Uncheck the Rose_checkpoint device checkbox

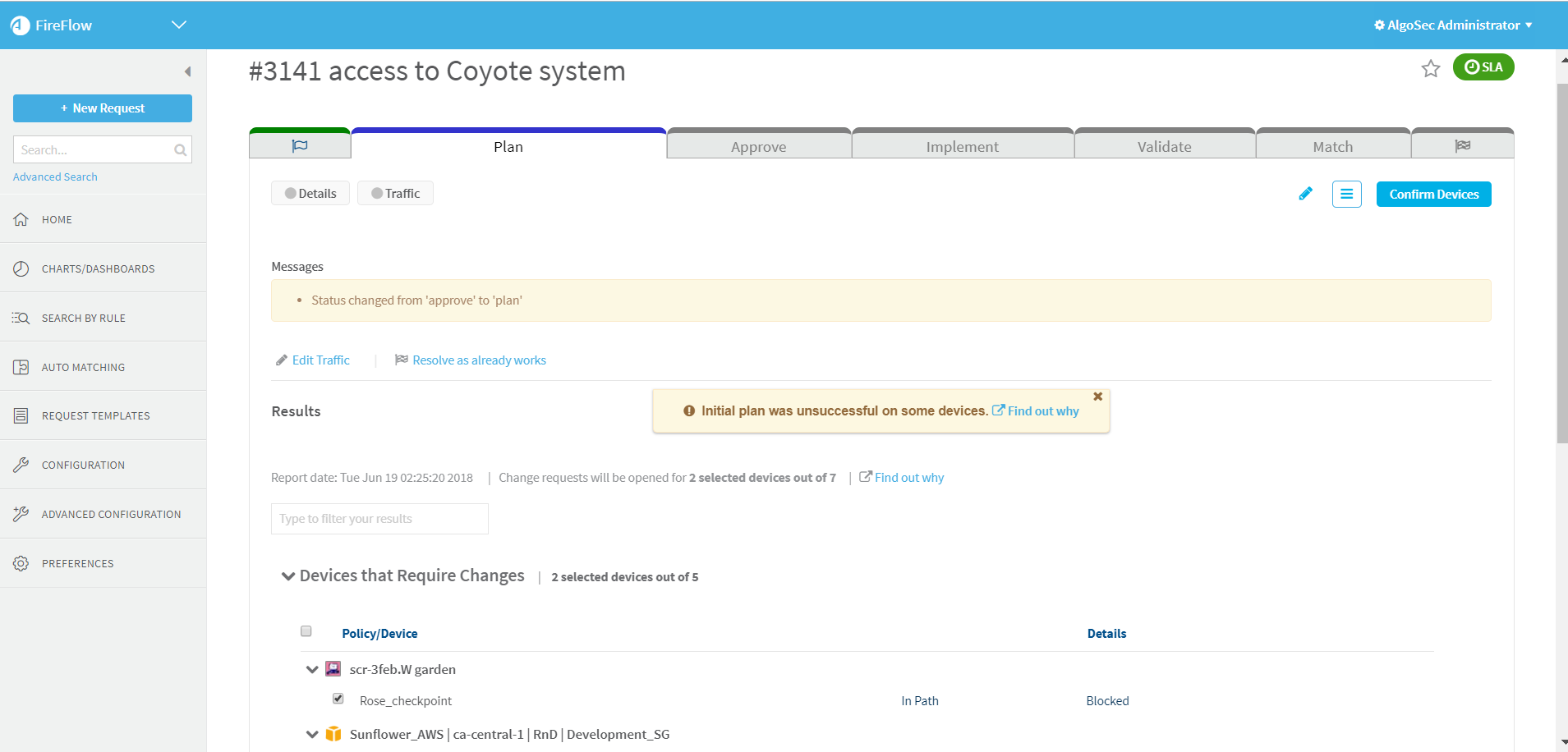pyautogui.click(x=338, y=699)
